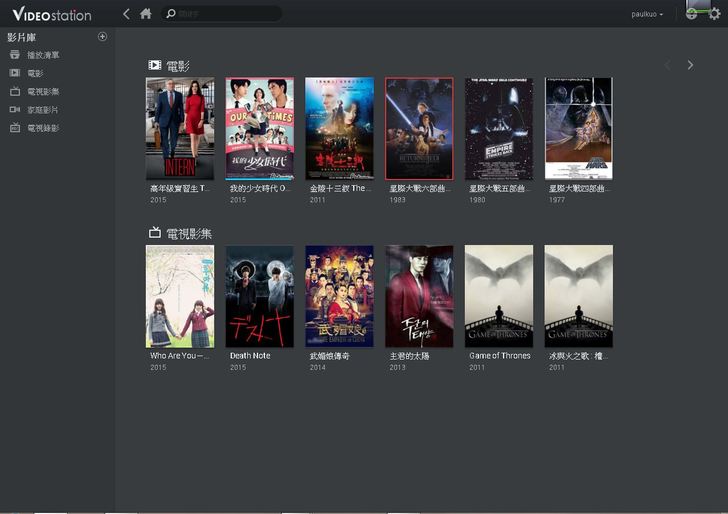728x514 pixels.
Task: Open 1977 Star Wars poster
Action: [579, 129]
